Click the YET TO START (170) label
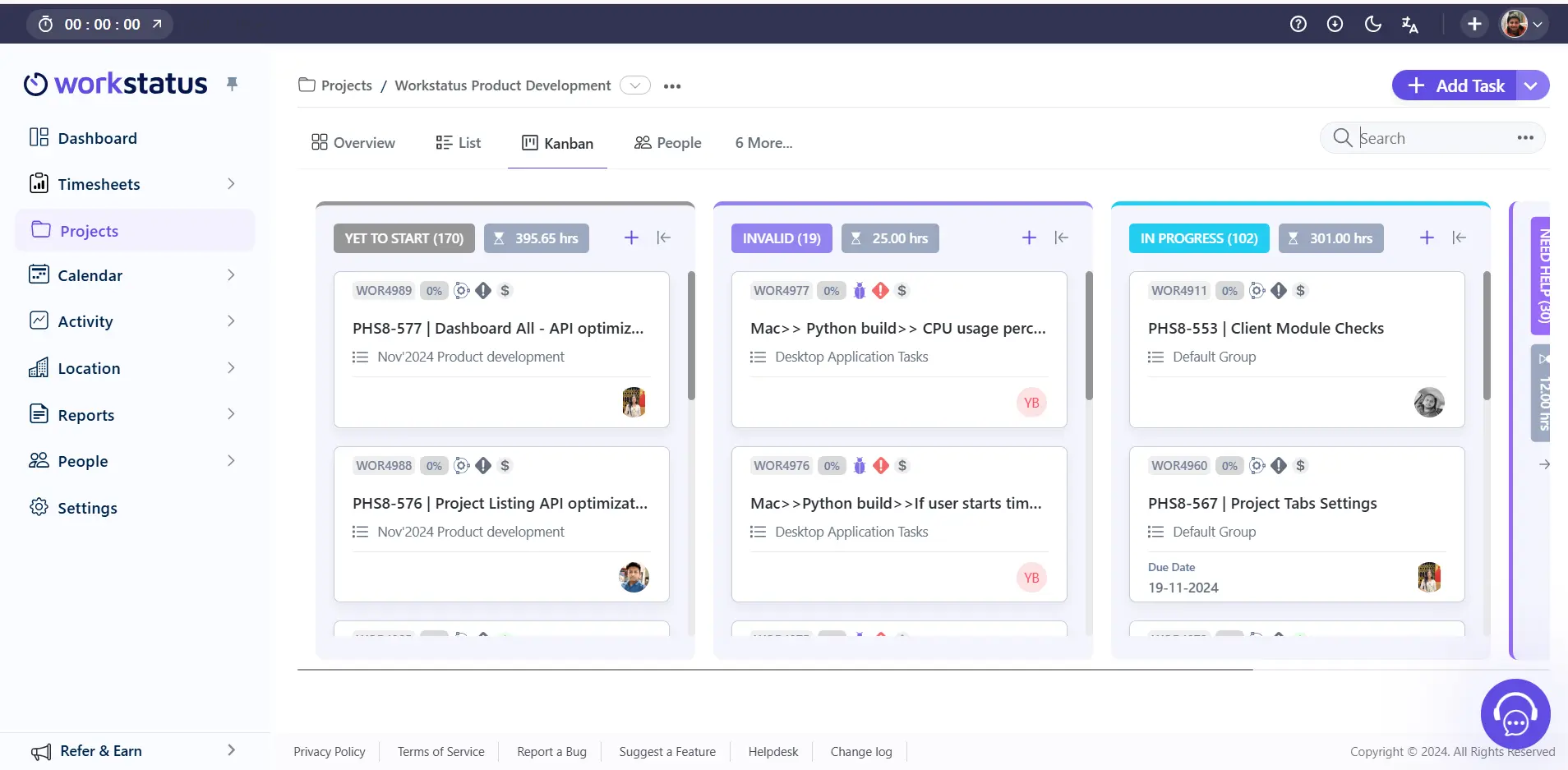This screenshot has width=1568, height=770. click(404, 238)
